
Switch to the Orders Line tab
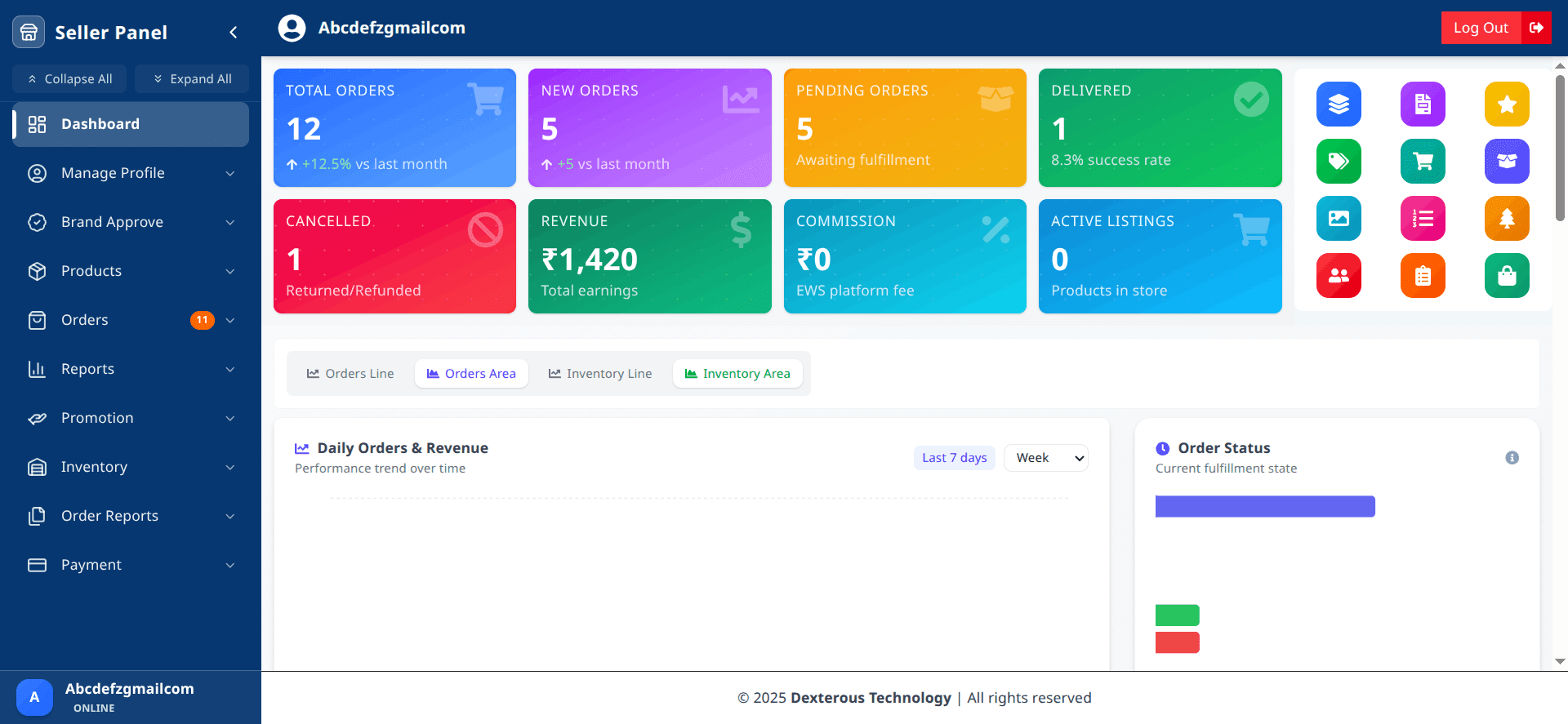point(350,374)
